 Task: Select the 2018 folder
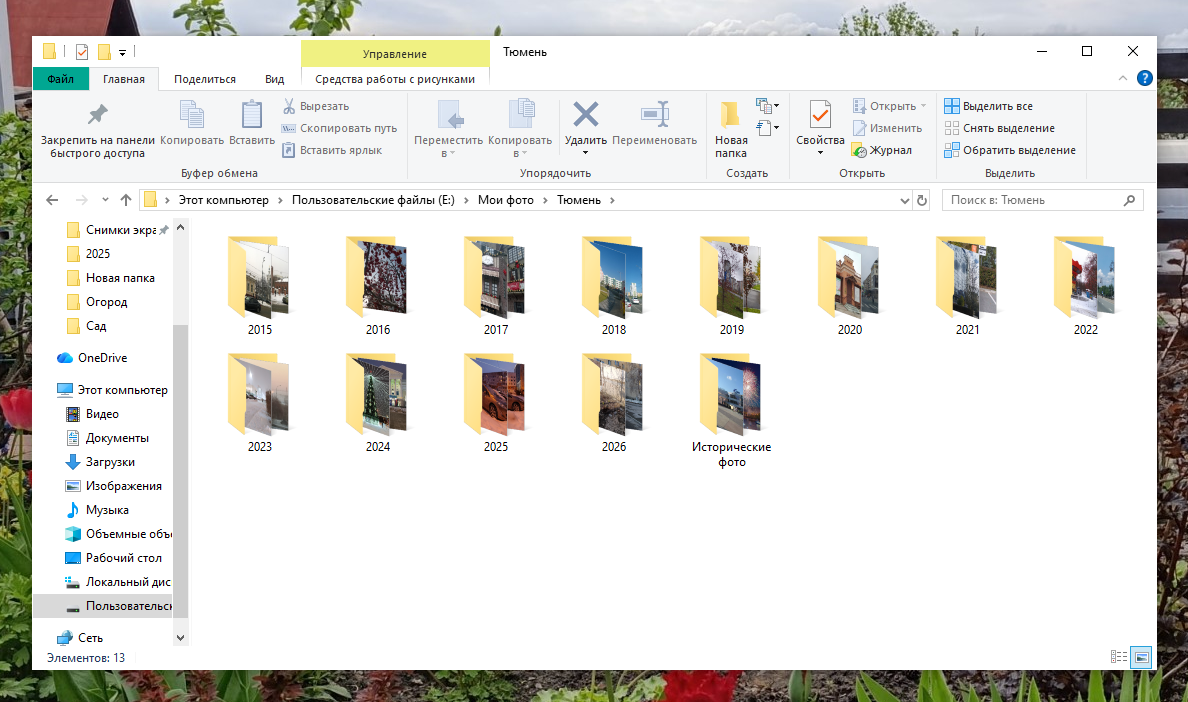[614, 286]
